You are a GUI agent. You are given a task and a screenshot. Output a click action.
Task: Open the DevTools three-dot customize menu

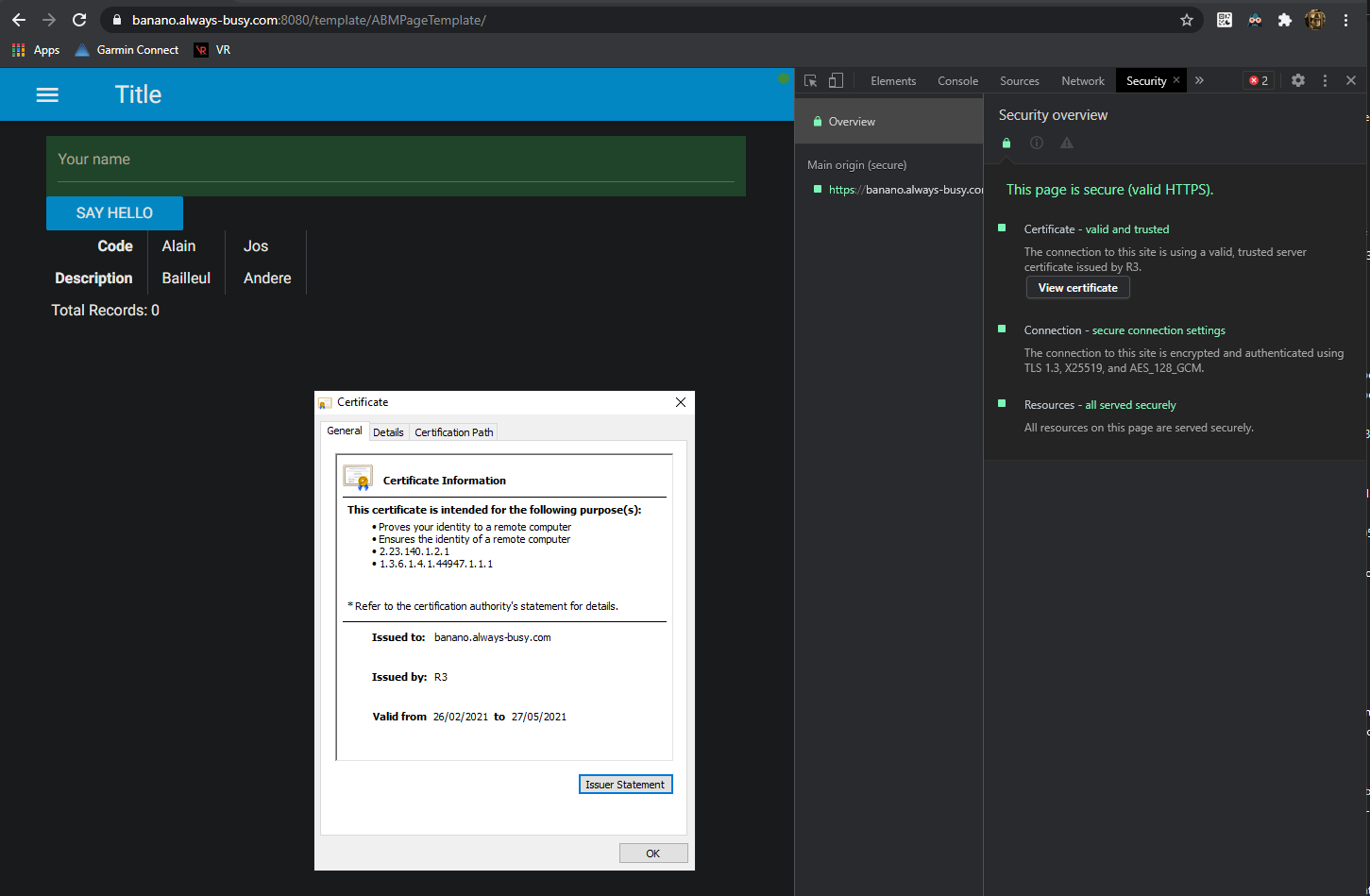pos(1325,81)
